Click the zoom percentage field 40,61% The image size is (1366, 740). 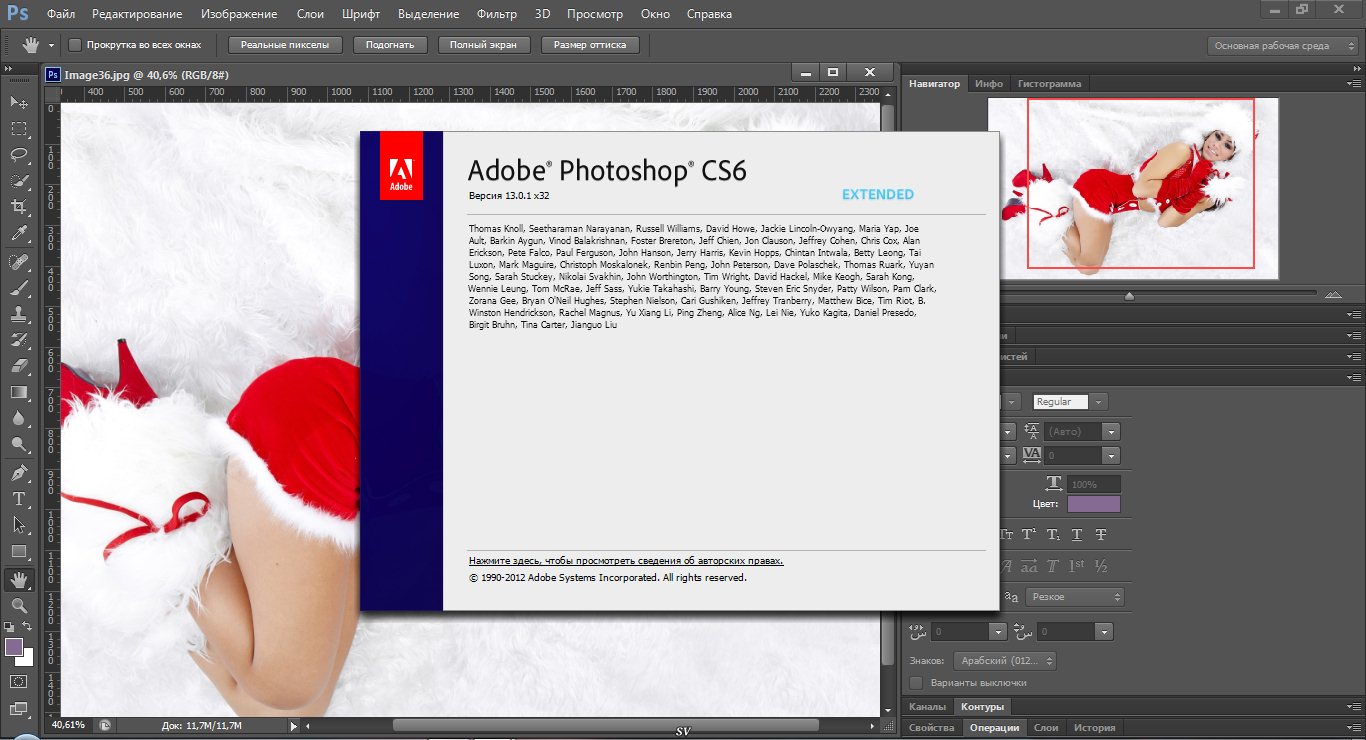69,724
